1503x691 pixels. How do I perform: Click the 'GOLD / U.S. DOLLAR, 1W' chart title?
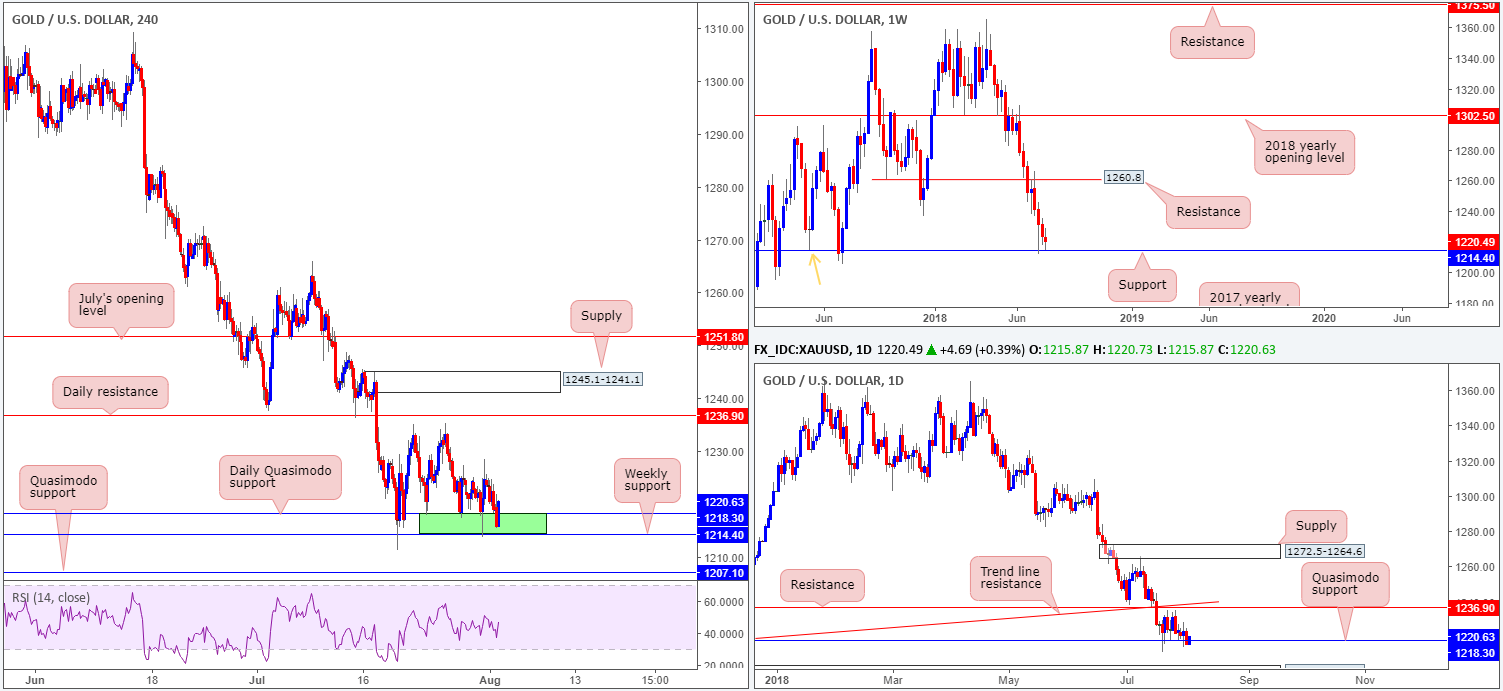click(835, 19)
